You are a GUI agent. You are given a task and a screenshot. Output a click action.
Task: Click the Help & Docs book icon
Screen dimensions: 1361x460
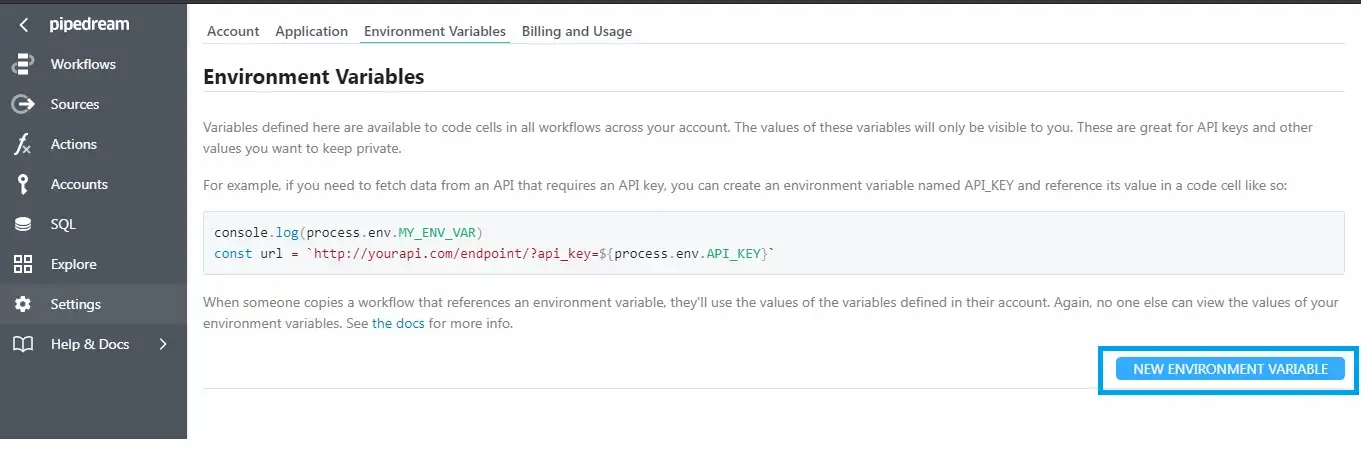pyautogui.click(x=22, y=344)
